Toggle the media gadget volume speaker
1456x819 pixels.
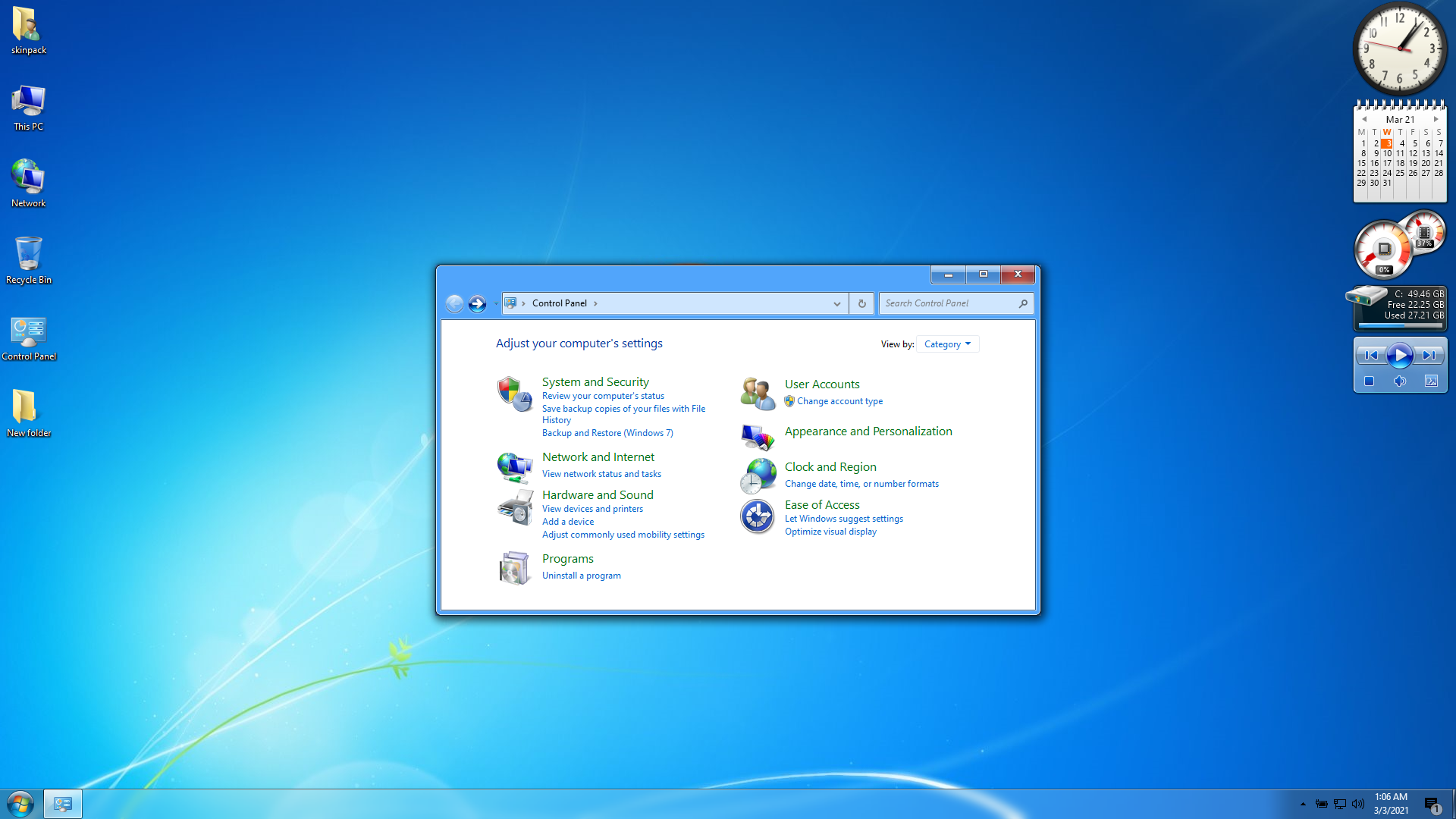1399,381
